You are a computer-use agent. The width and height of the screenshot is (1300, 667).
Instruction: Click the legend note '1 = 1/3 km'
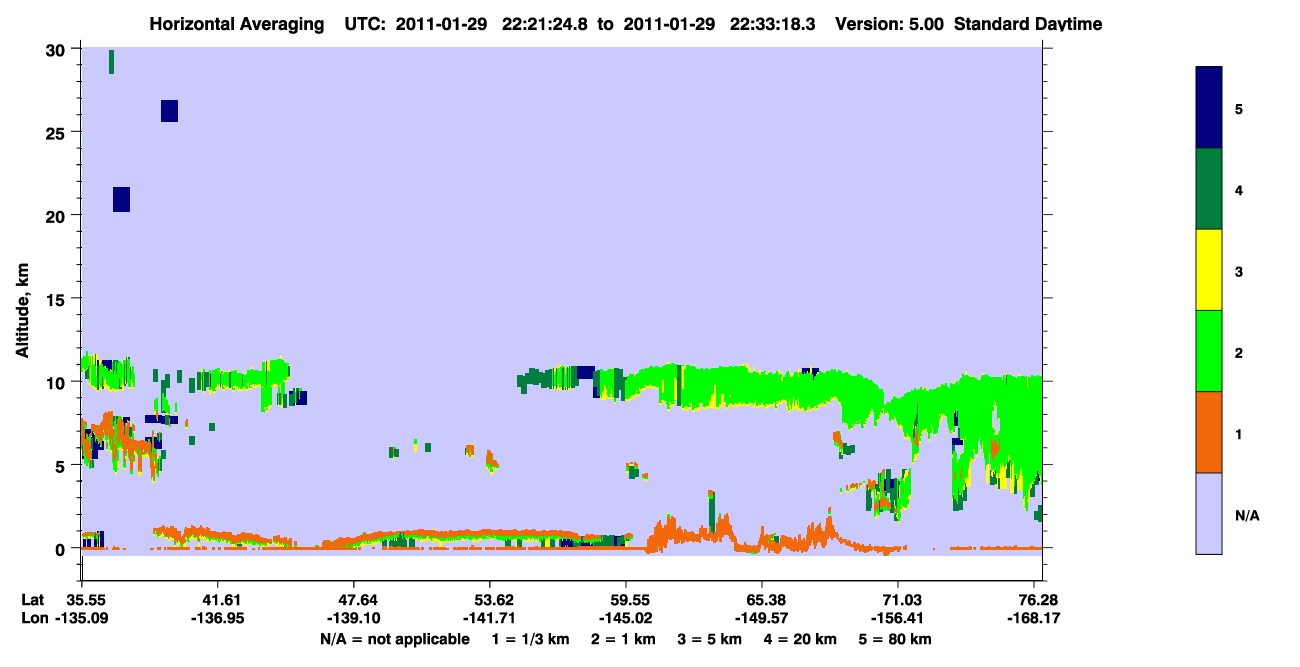[531, 639]
